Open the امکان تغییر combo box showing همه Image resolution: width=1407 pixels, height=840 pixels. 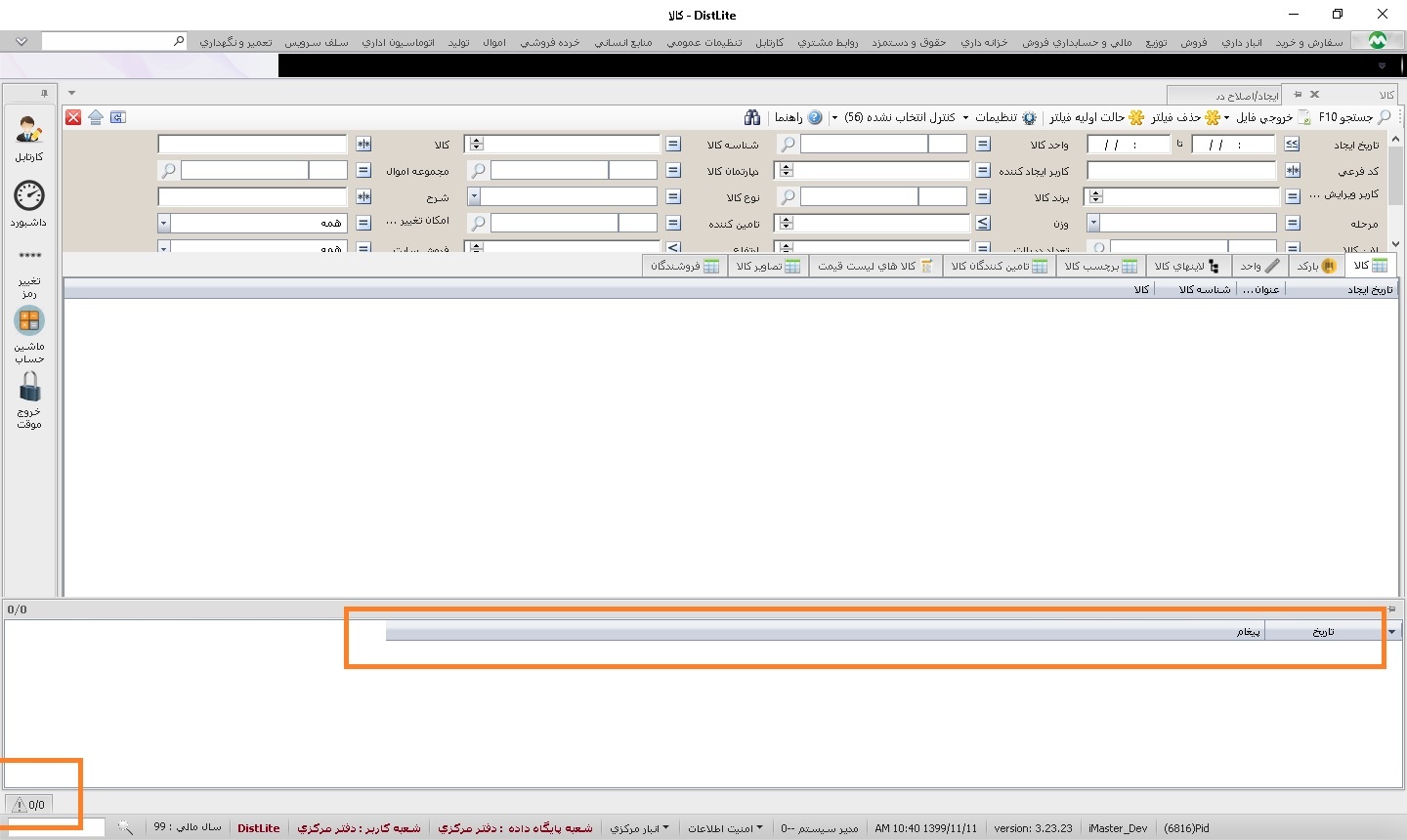164,224
